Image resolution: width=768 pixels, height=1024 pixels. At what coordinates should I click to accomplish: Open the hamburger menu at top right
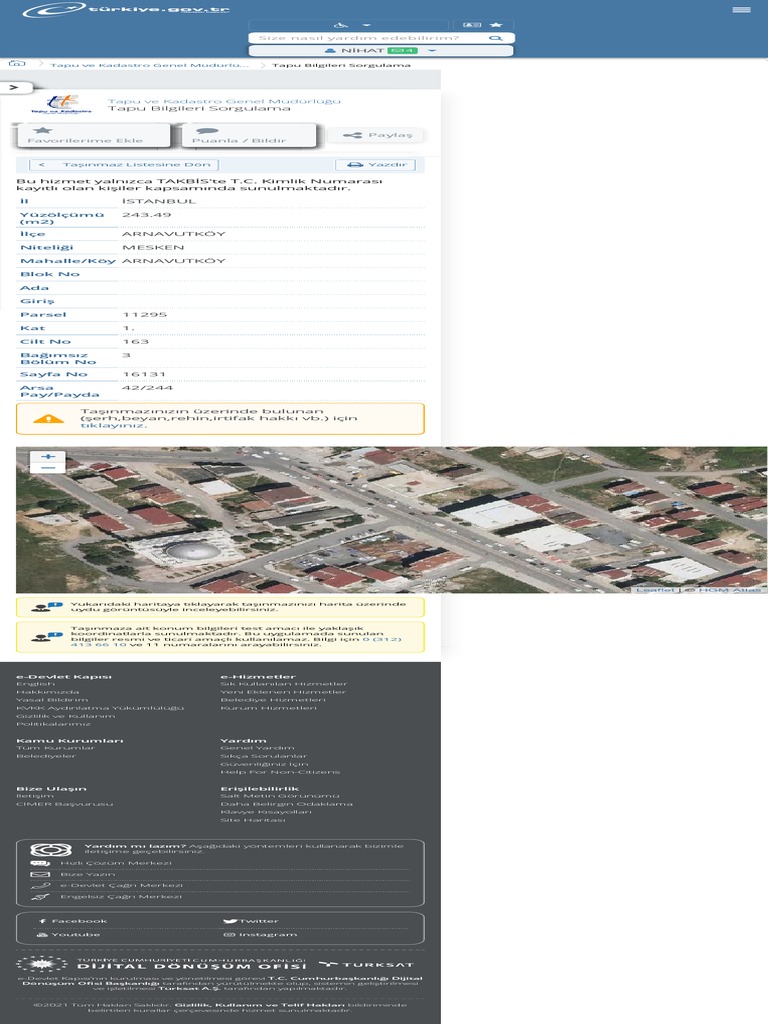coord(741,10)
